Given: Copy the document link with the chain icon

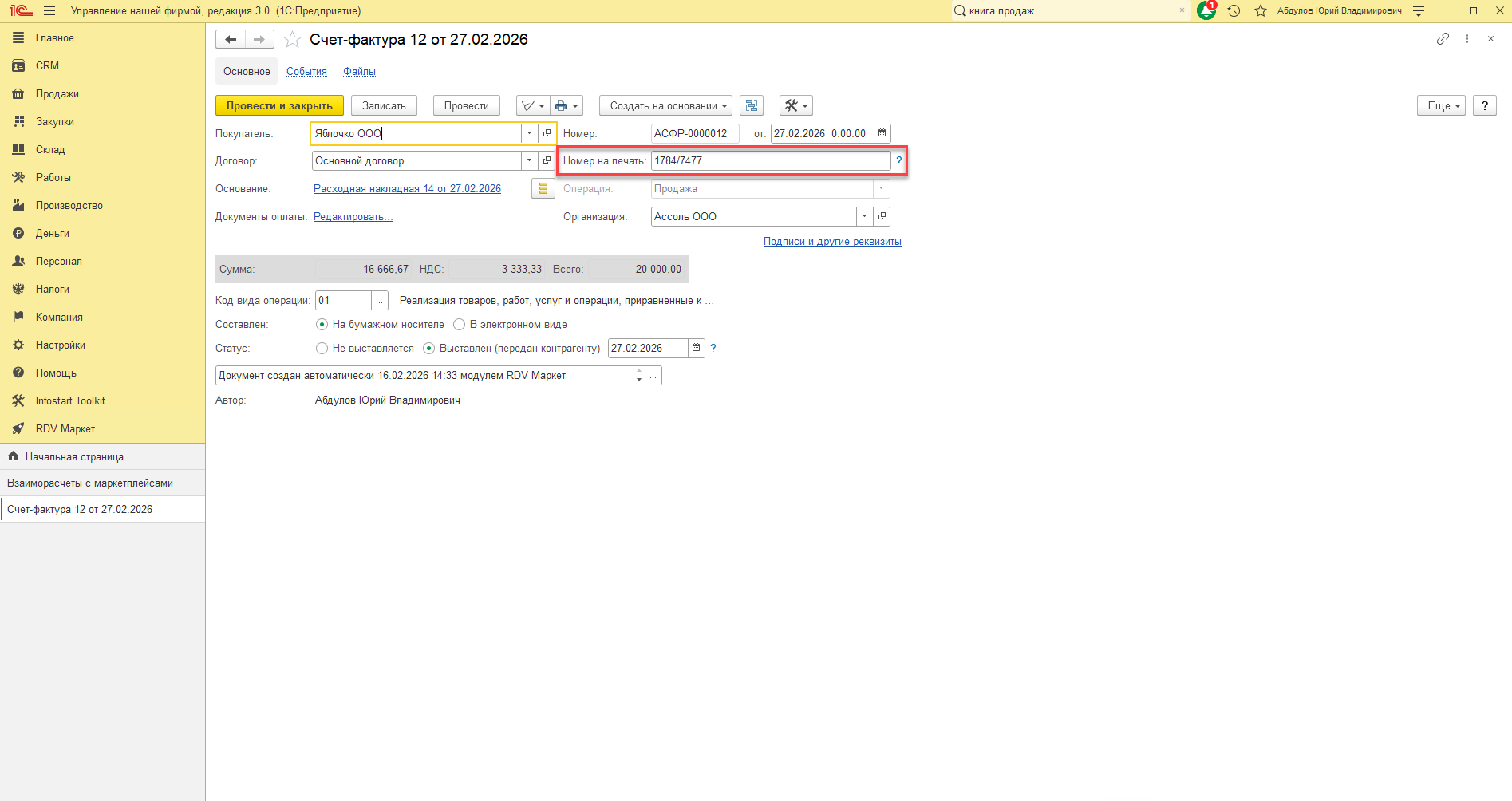Looking at the screenshot, I should [x=1443, y=39].
